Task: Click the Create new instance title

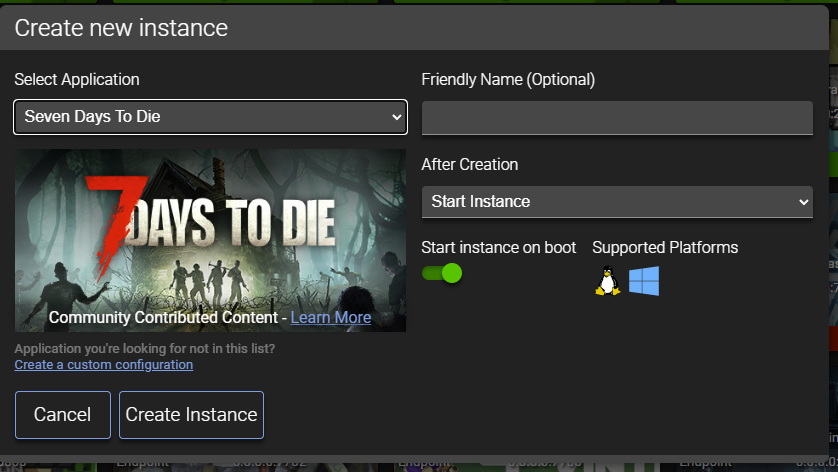Action: (x=121, y=28)
